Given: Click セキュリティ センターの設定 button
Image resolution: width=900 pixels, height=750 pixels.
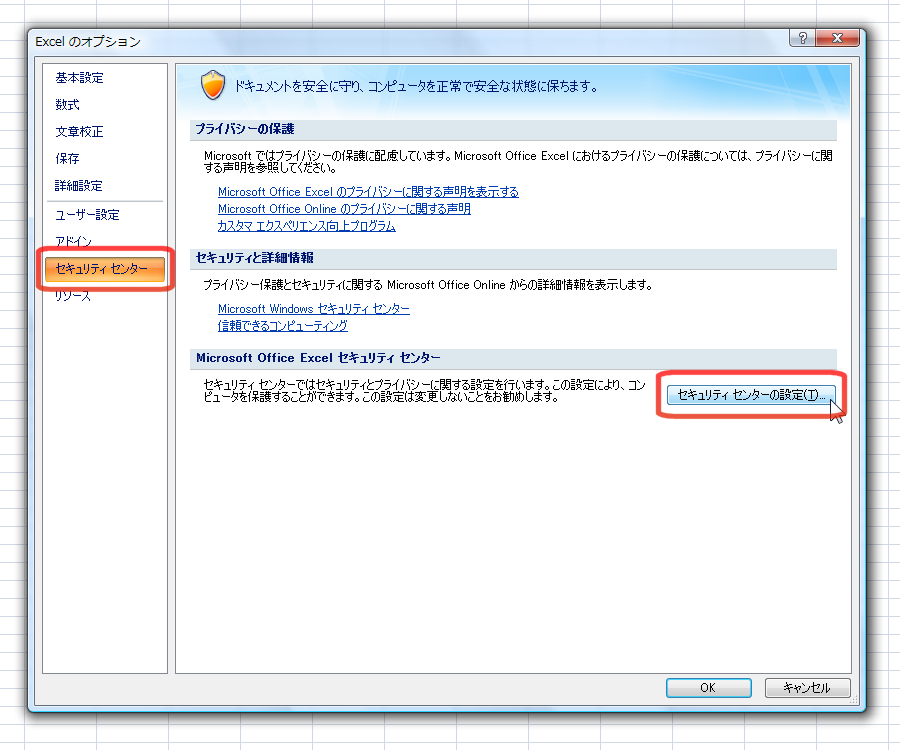Looking at the screenshot, I should 751,395.
